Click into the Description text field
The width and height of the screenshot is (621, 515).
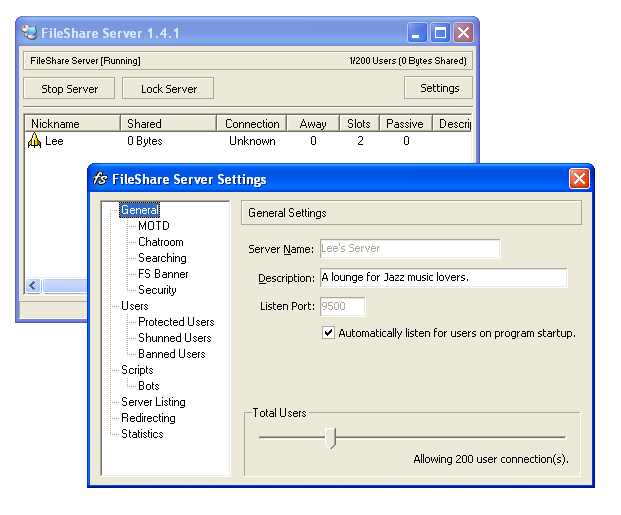442,278
